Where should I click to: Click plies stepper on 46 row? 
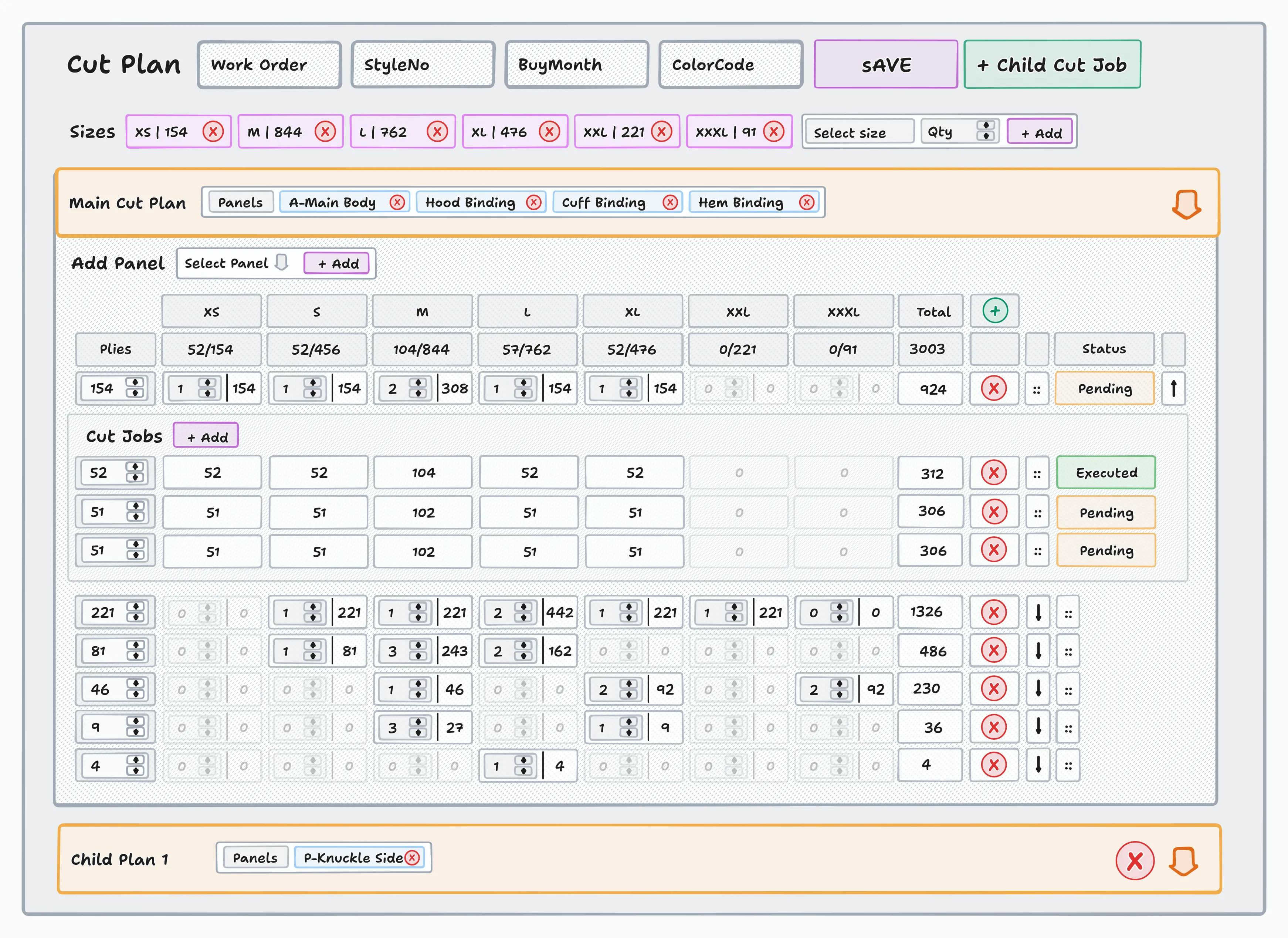coord(135,689)
